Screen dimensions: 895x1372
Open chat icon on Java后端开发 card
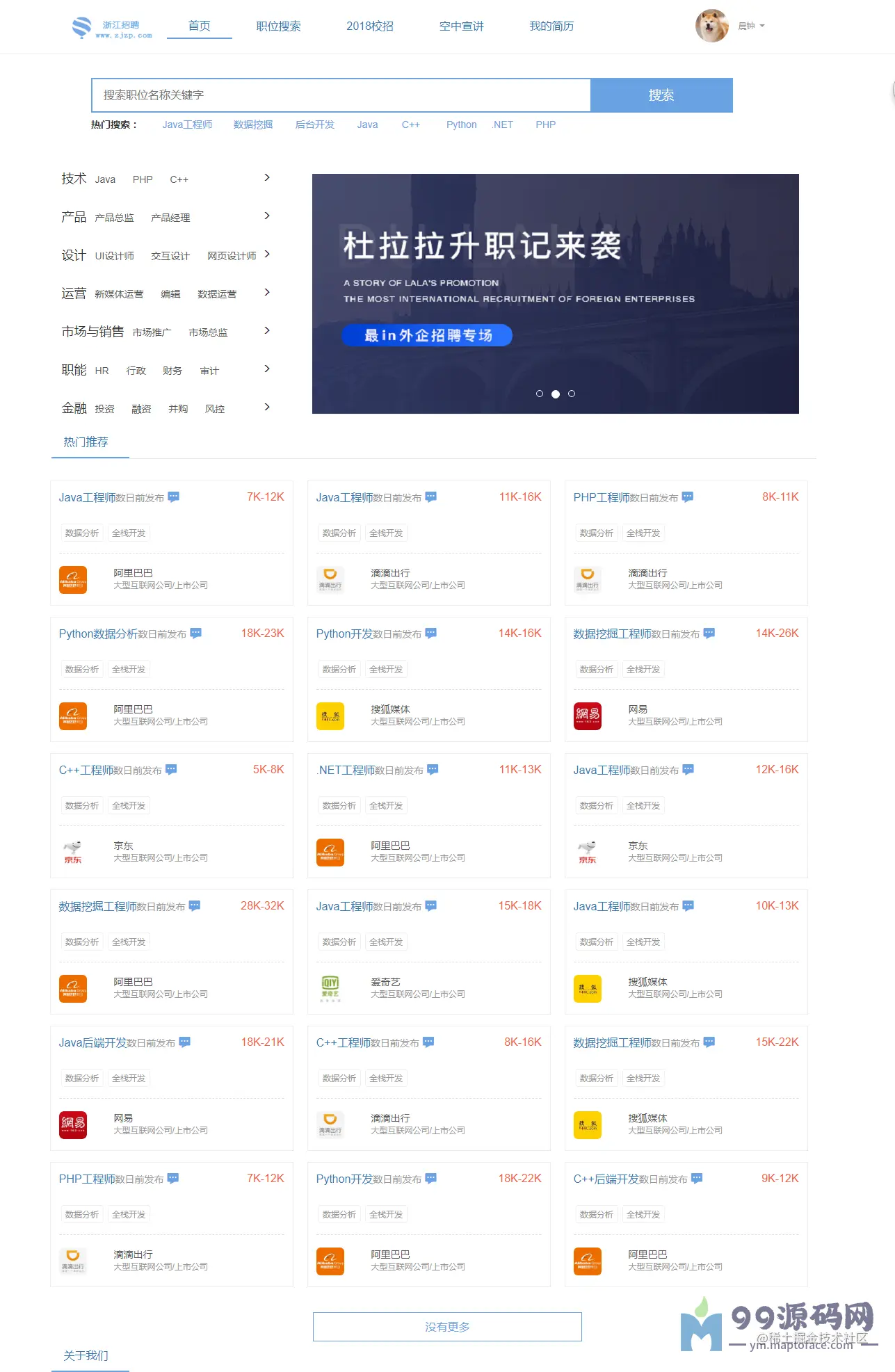pos(185,1042)
